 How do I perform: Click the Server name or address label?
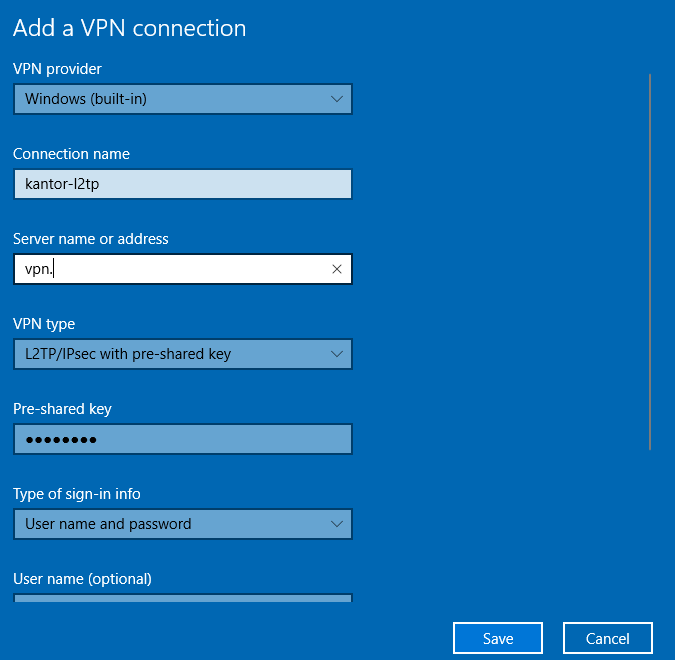[91, 239]
